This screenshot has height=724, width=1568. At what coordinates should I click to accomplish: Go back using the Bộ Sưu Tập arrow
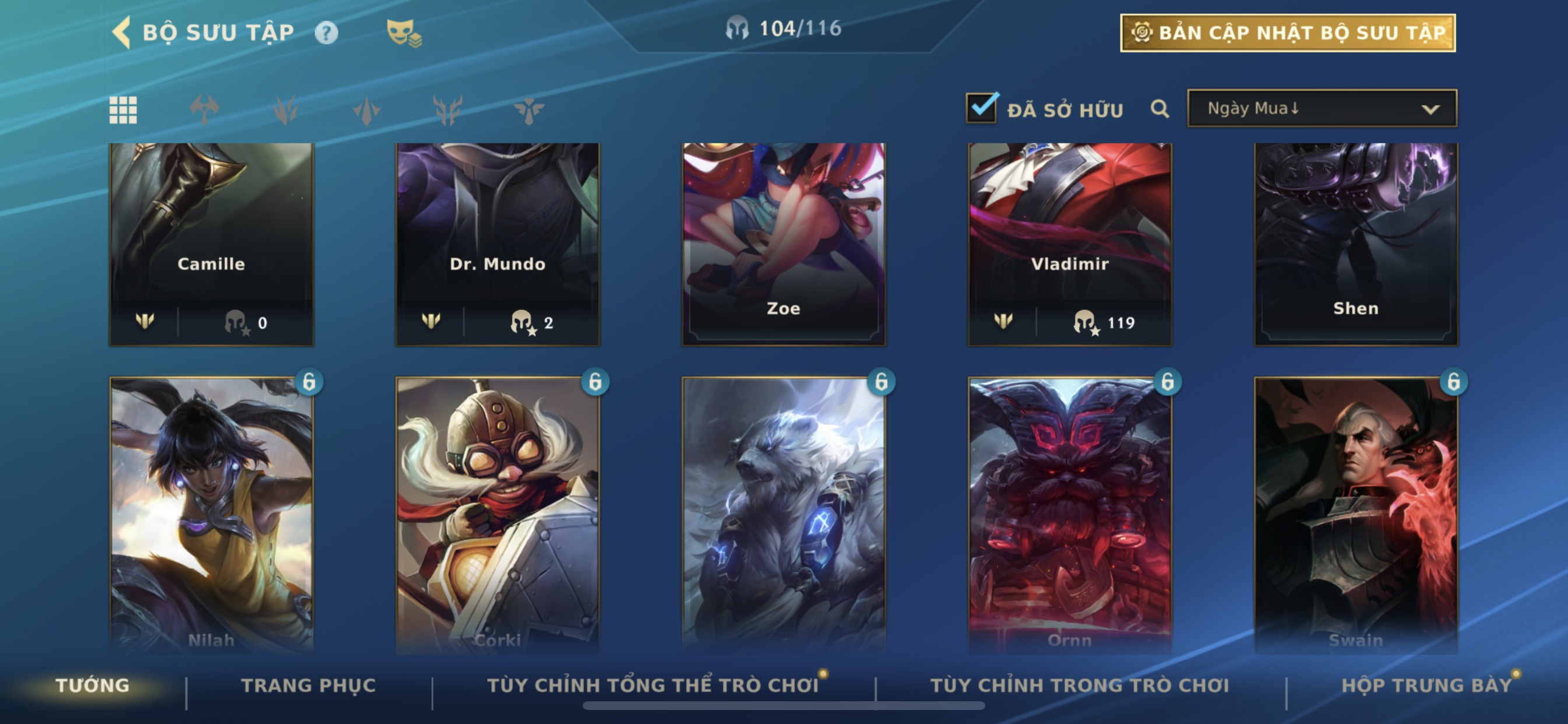pyautogui.click(x=121, y=31)
